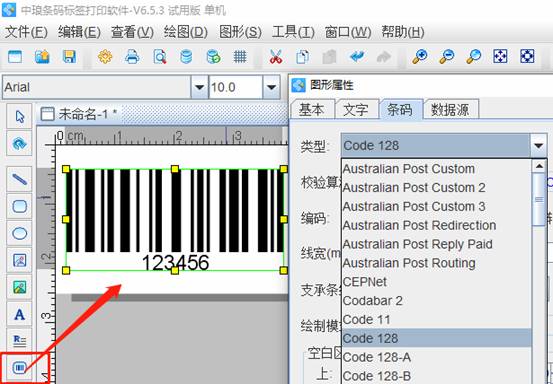Collapse the Code 128 type dropdown arrow
The image size is (553, 384).
538,145
